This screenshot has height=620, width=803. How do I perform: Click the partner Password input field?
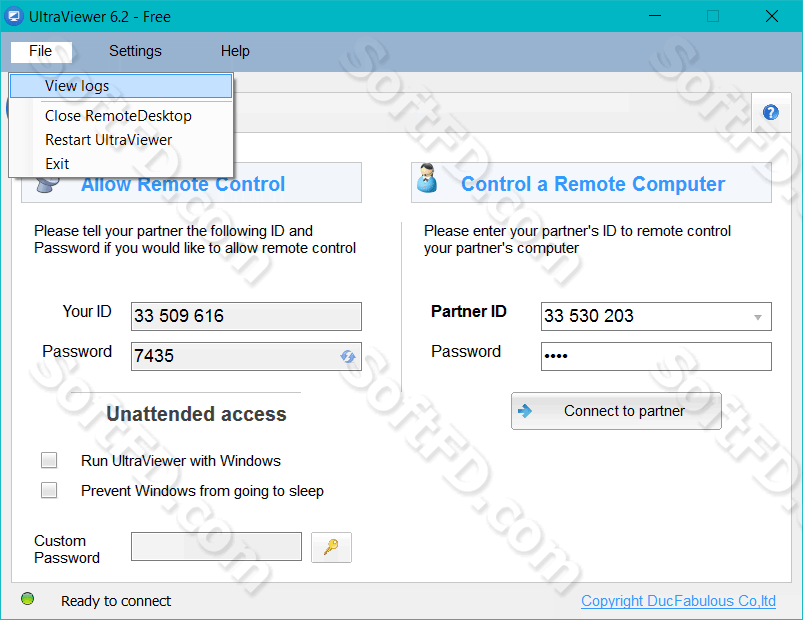click(x=656, y=356)
